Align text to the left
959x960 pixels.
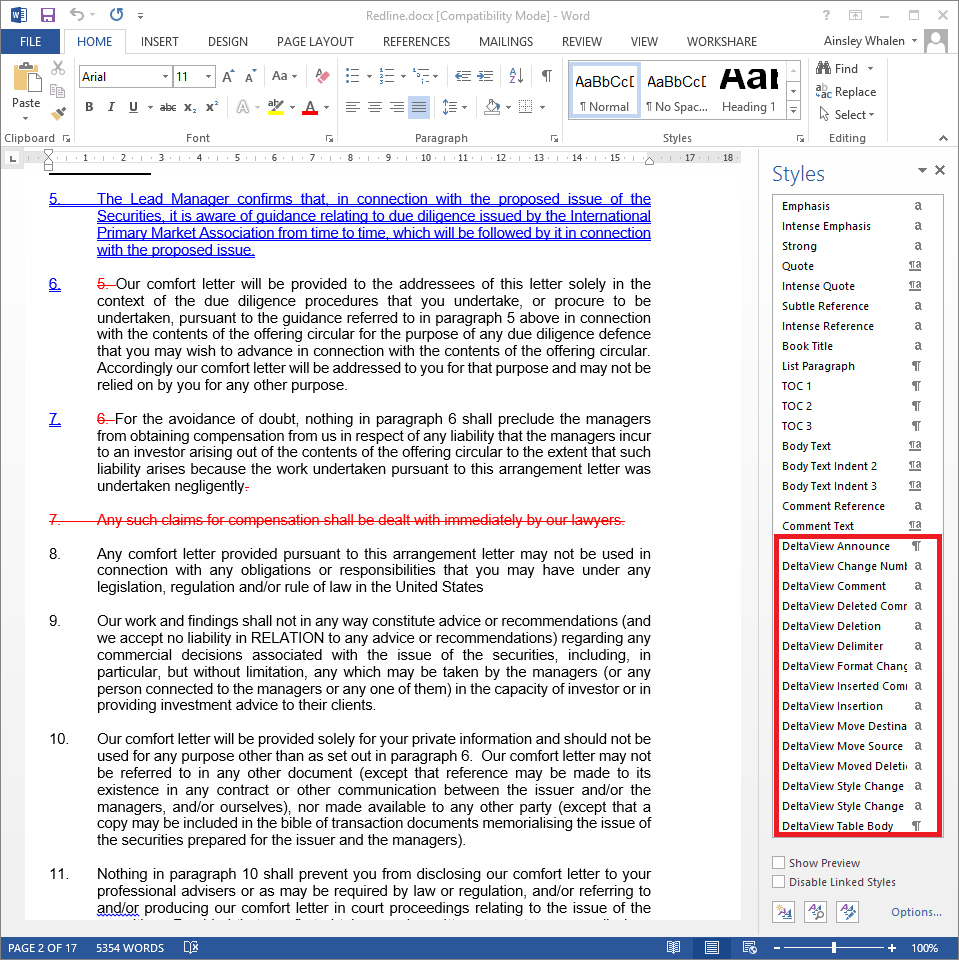[x=352, y=107]
